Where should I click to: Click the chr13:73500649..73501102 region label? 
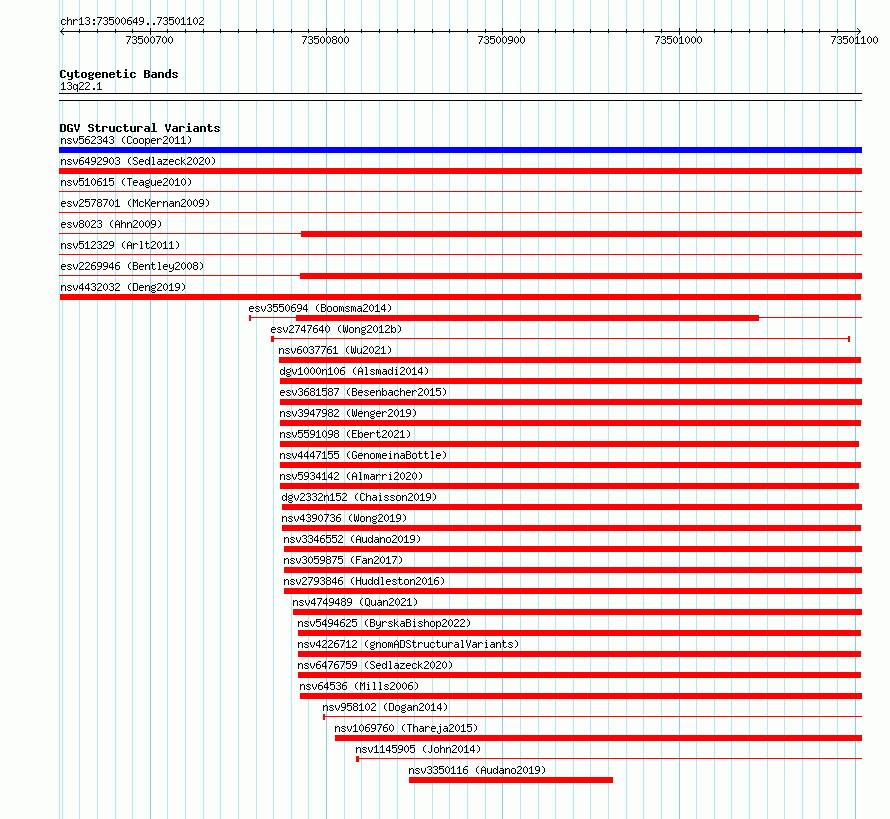[132, 21]
